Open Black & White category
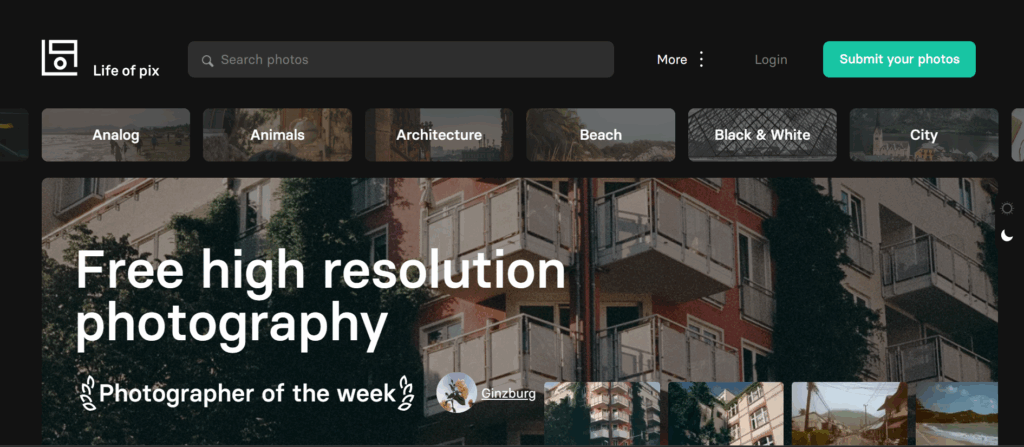Image resolution: width=1024 pixels, height=447 pixels. [x=762, y=135]
